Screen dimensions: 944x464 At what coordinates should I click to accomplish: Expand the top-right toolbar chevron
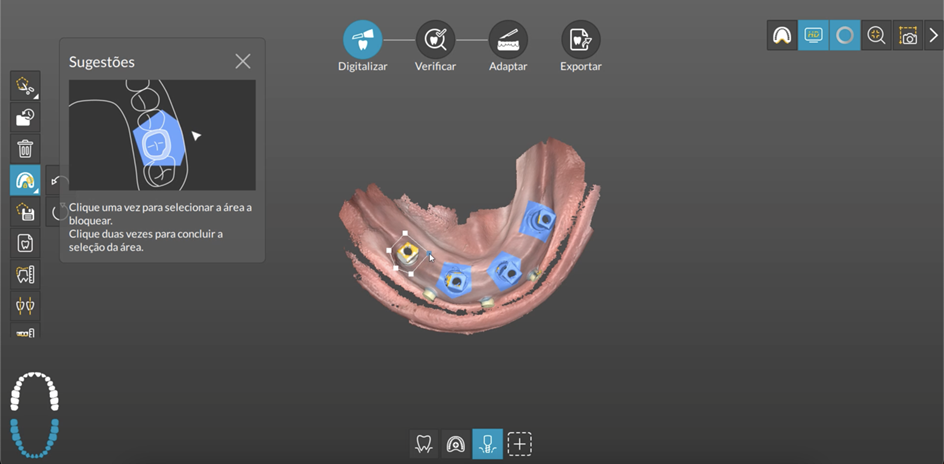pyautogui.click(x=933, y=35)
